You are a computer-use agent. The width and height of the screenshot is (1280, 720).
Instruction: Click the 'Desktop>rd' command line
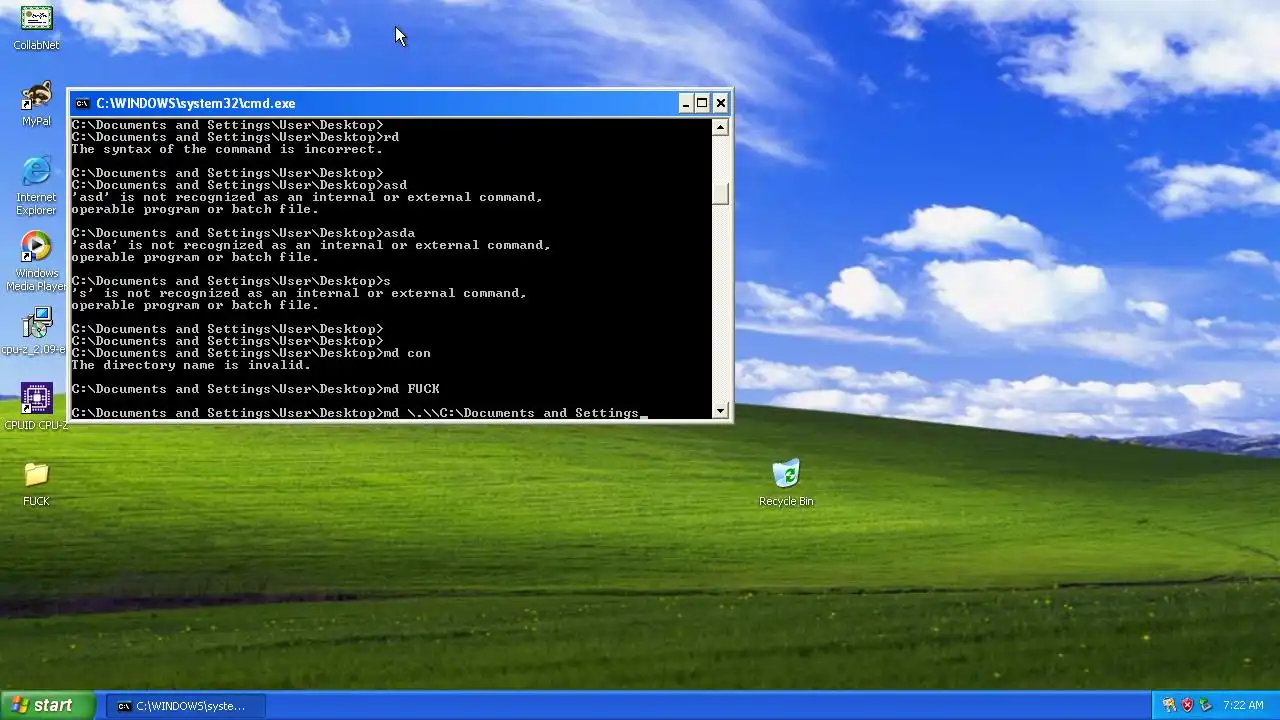click(x=235, y=137)
